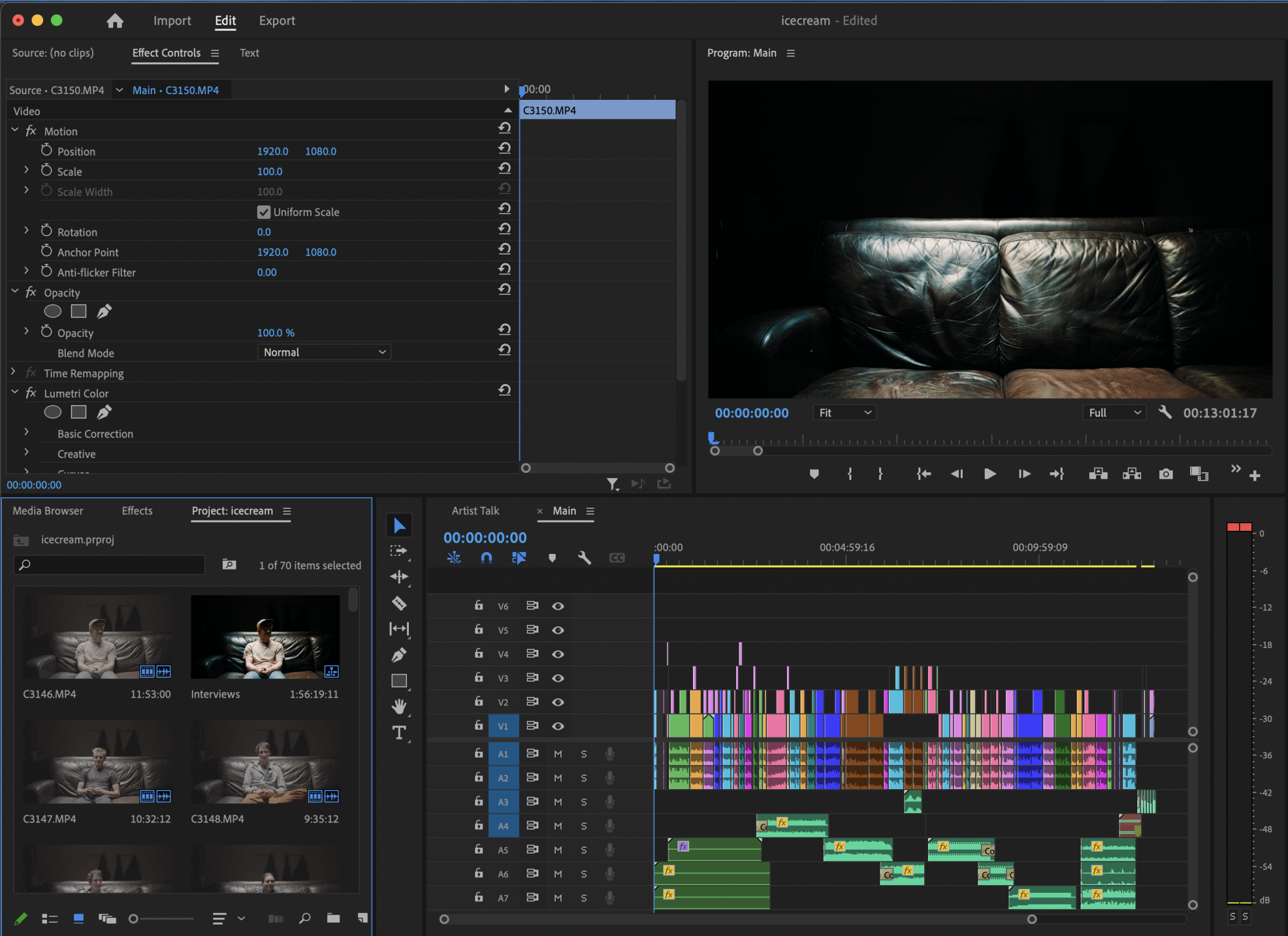Open the Text panel tab
This screenshot has width=1288, height=936.
click(x=249, y=53)
